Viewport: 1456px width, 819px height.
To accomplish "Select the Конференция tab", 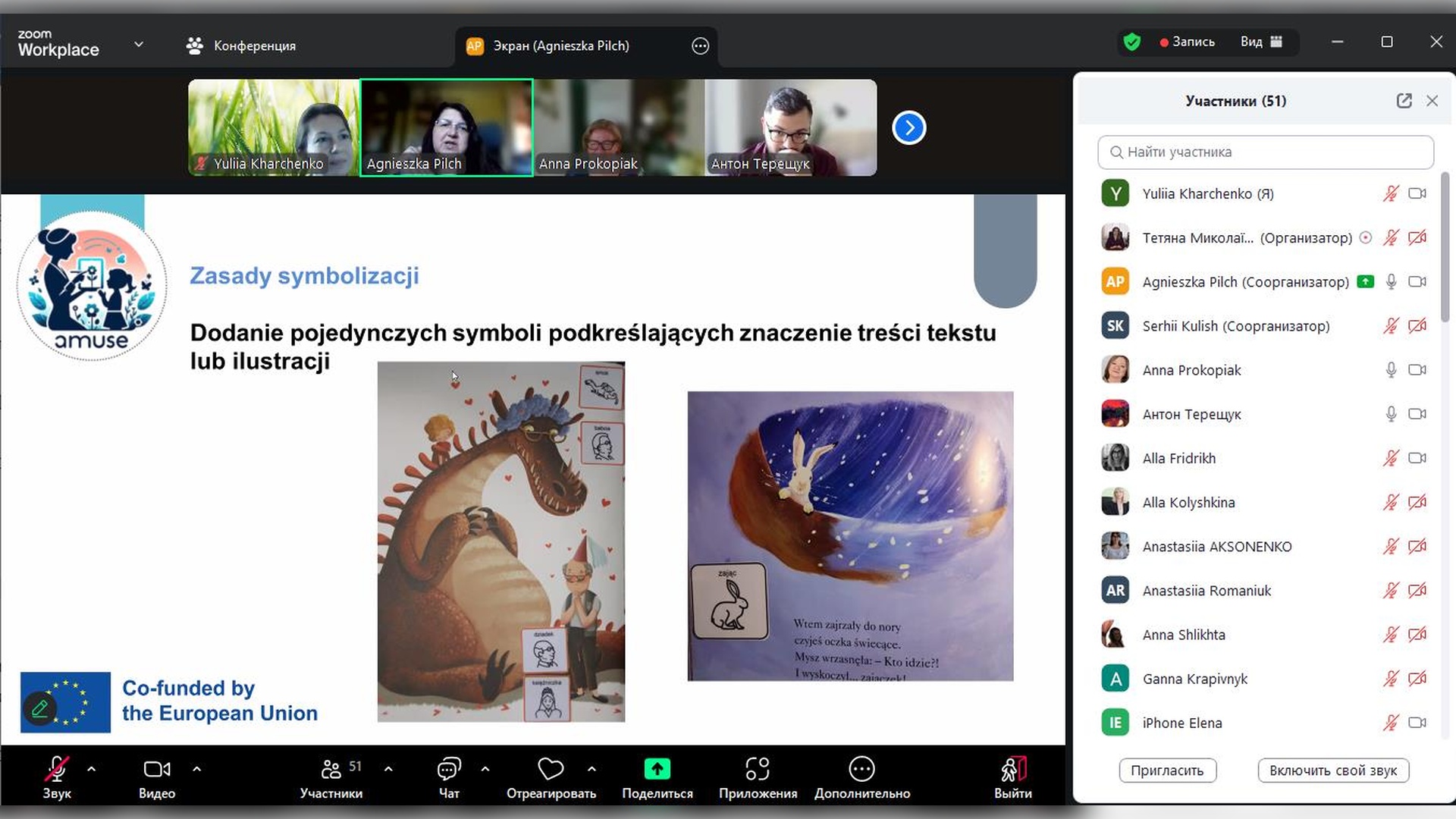I will coord(241,45).
